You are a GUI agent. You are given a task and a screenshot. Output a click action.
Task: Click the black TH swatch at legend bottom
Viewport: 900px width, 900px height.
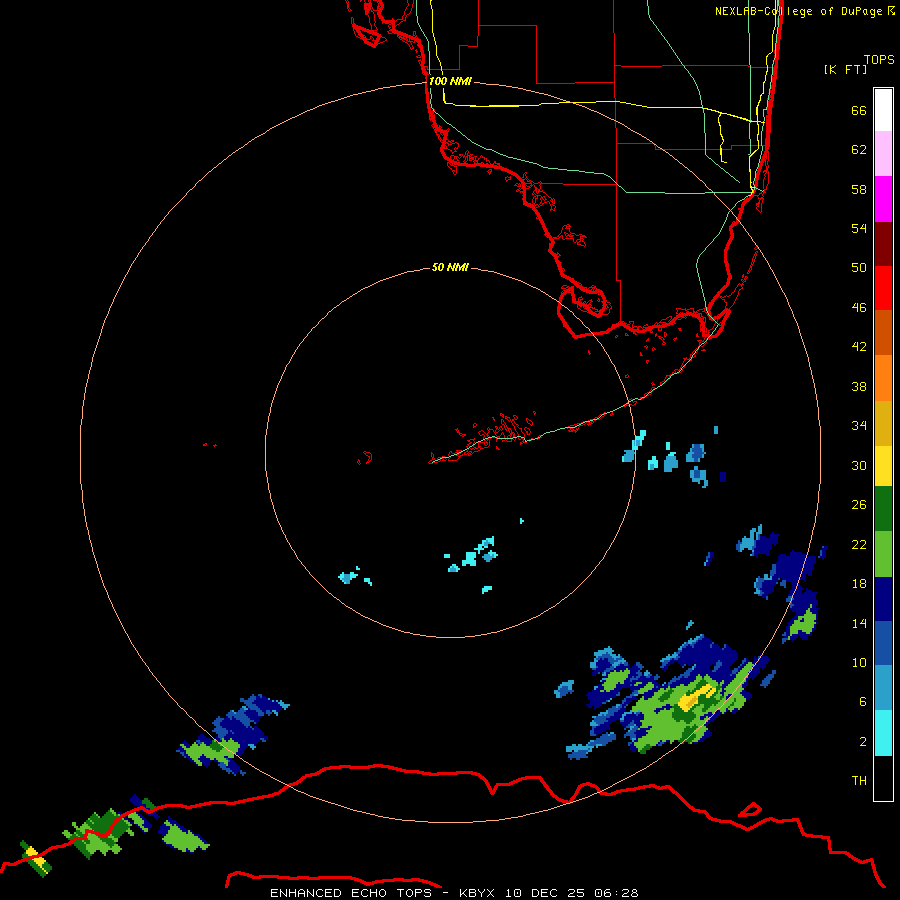(883, 778)
